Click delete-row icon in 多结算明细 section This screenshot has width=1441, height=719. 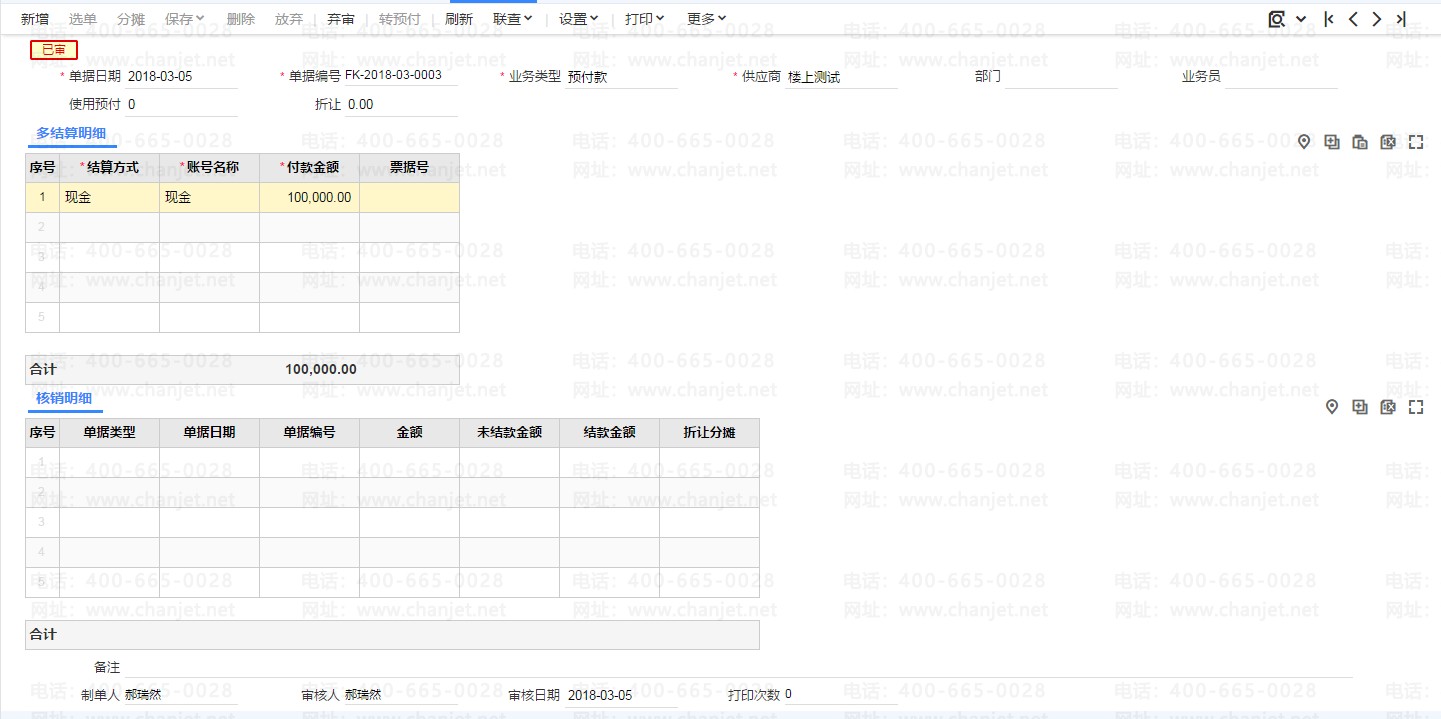coord(1388,142)
